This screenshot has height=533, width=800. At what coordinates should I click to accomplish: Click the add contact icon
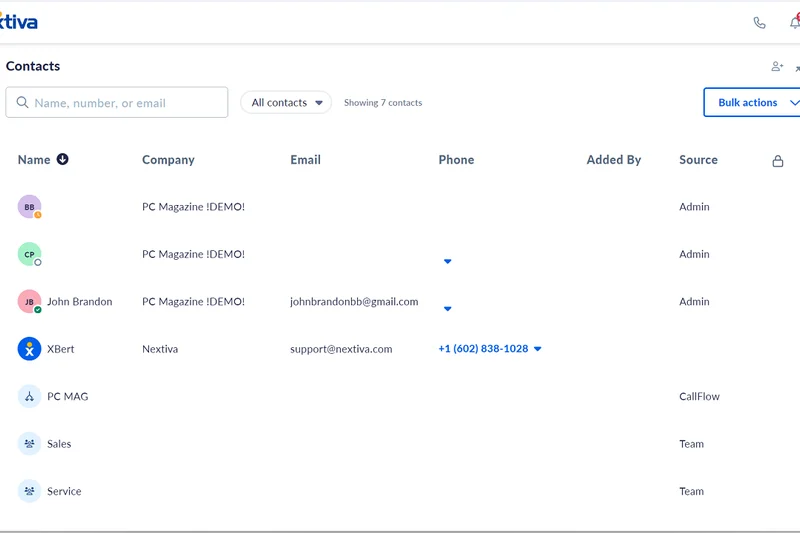point(777,67)
